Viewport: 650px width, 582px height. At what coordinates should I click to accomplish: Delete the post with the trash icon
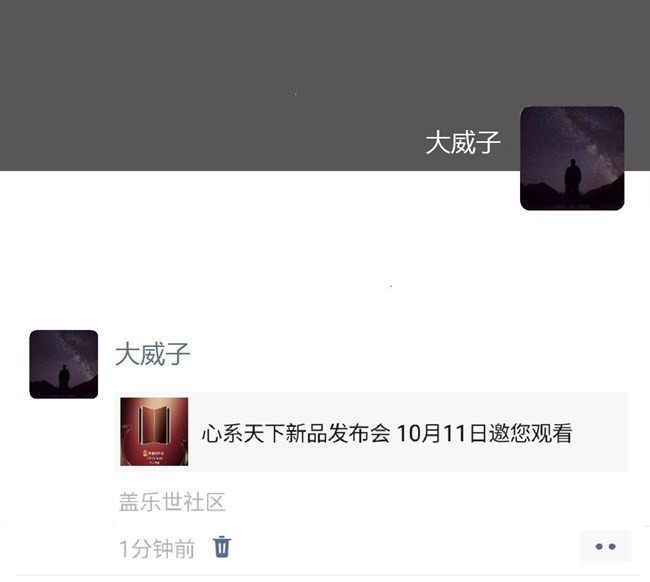pos(222,547)
